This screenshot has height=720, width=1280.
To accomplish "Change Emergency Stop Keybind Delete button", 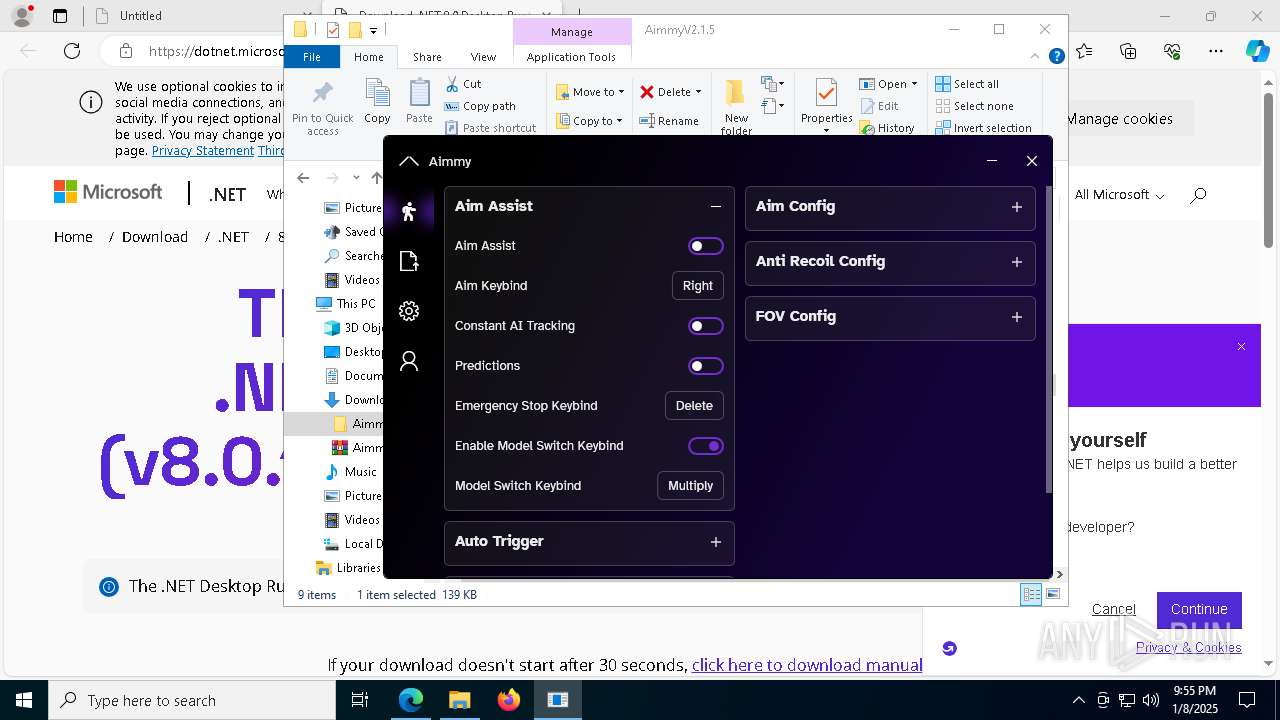I will (x=694, y=406).
